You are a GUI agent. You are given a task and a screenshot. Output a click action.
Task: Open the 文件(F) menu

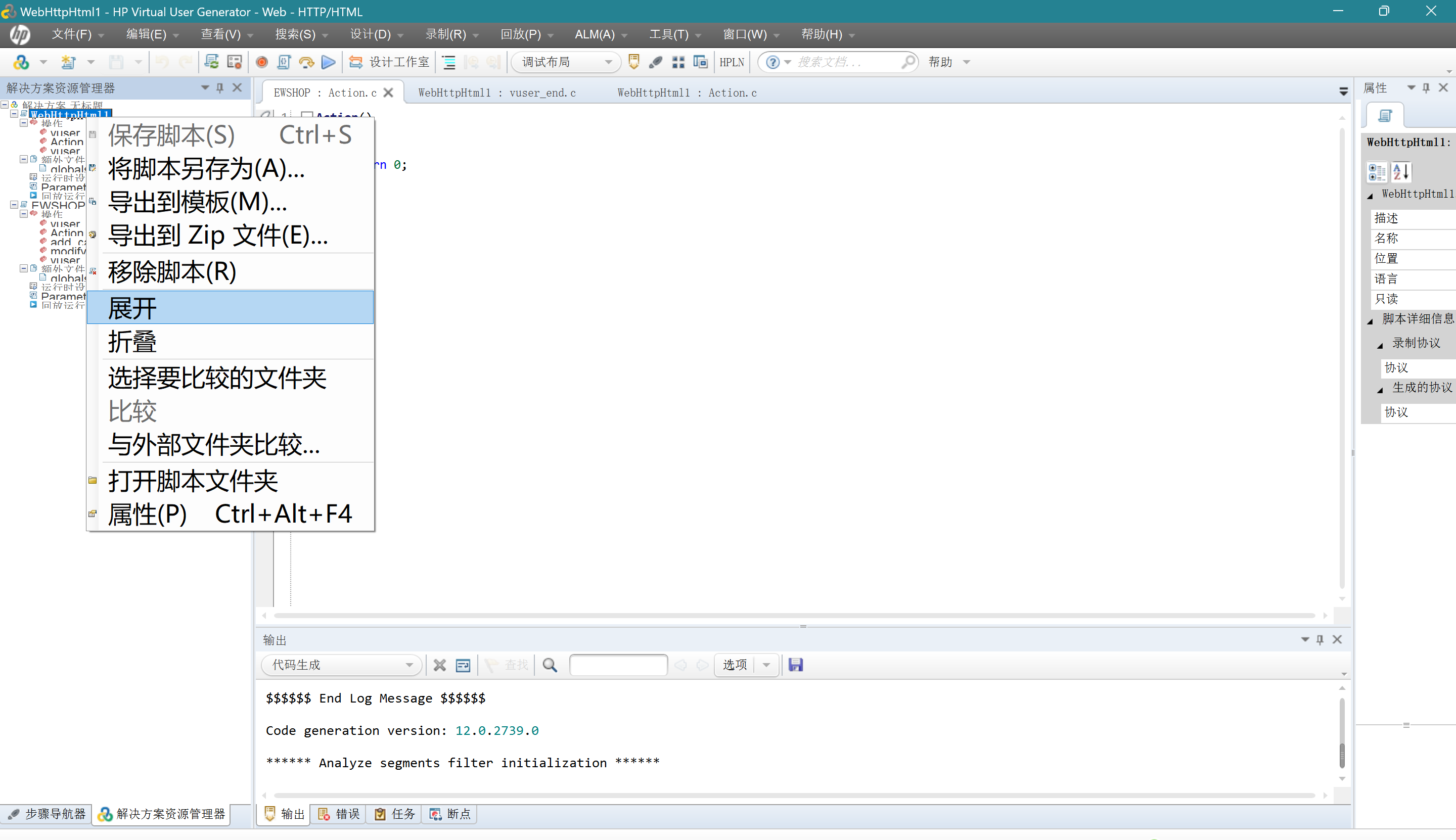[x=77, y=34]
